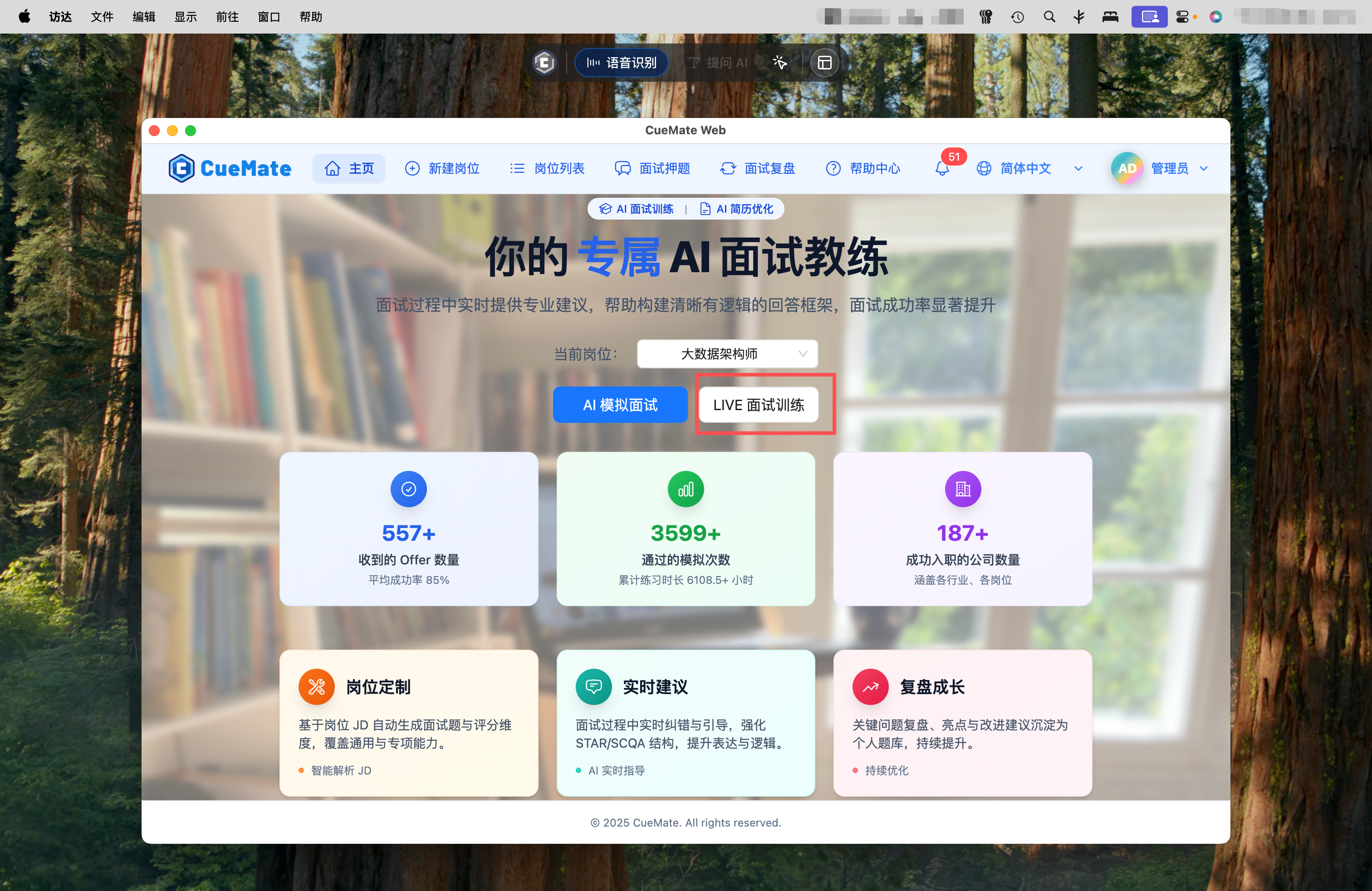The width and height of the screenshot is (1372, 891).
Task: Click the AD user avatar
Action: 1127,168
